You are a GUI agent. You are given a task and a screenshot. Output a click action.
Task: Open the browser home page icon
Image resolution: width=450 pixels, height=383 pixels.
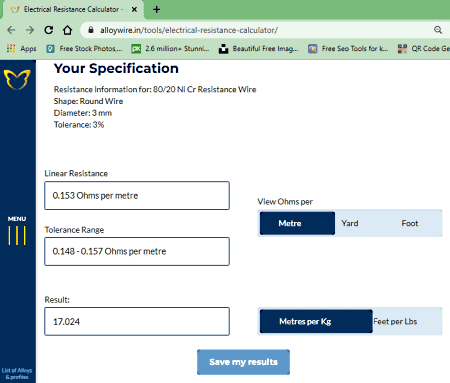pos(67,30)
